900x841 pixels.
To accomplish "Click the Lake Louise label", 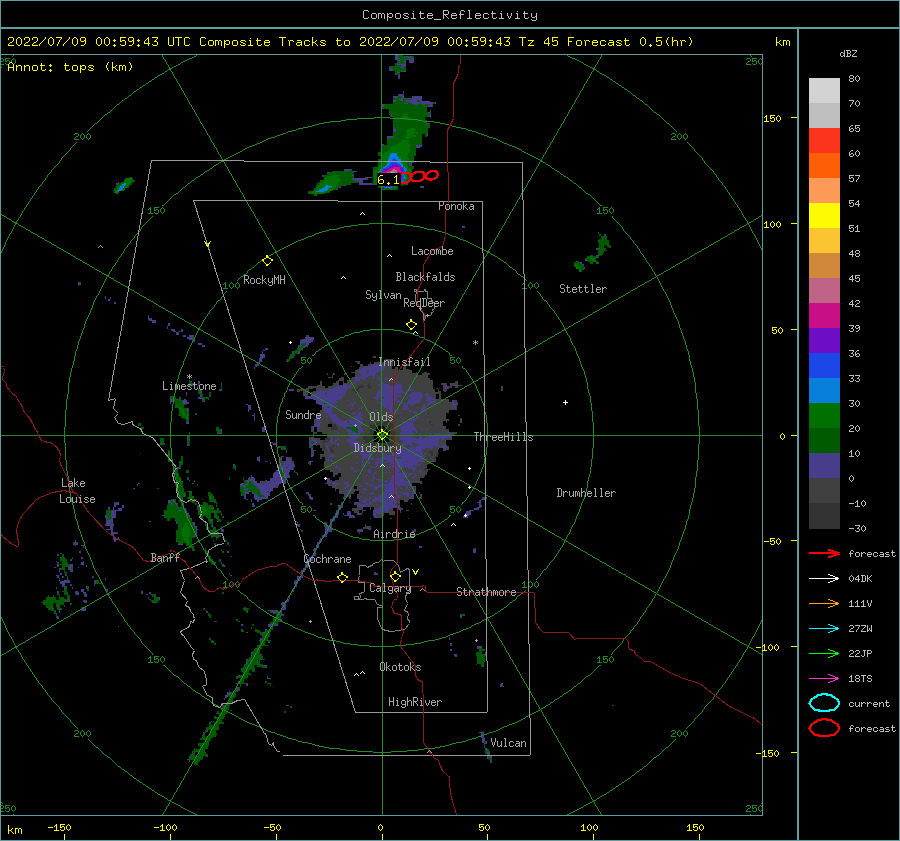I will pos(77,491).
